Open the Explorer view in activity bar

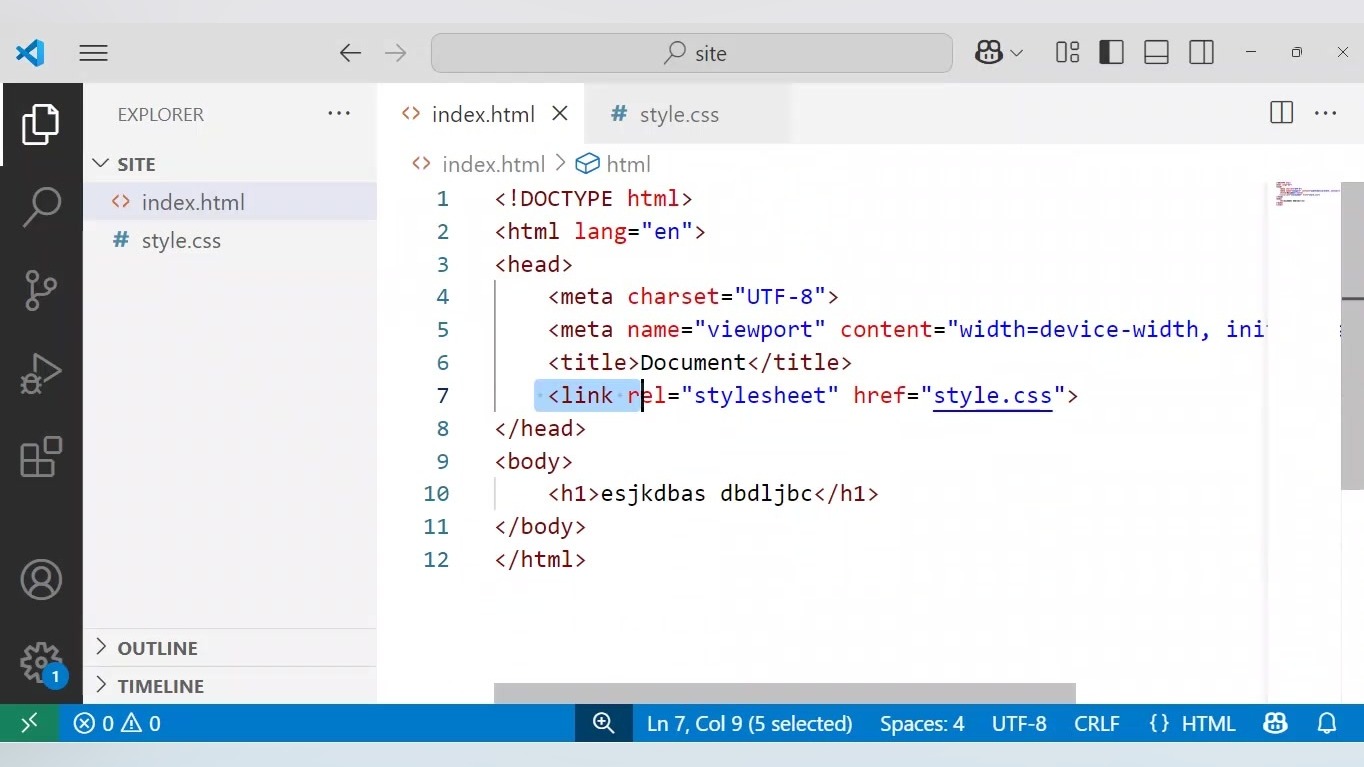(41, 125)
